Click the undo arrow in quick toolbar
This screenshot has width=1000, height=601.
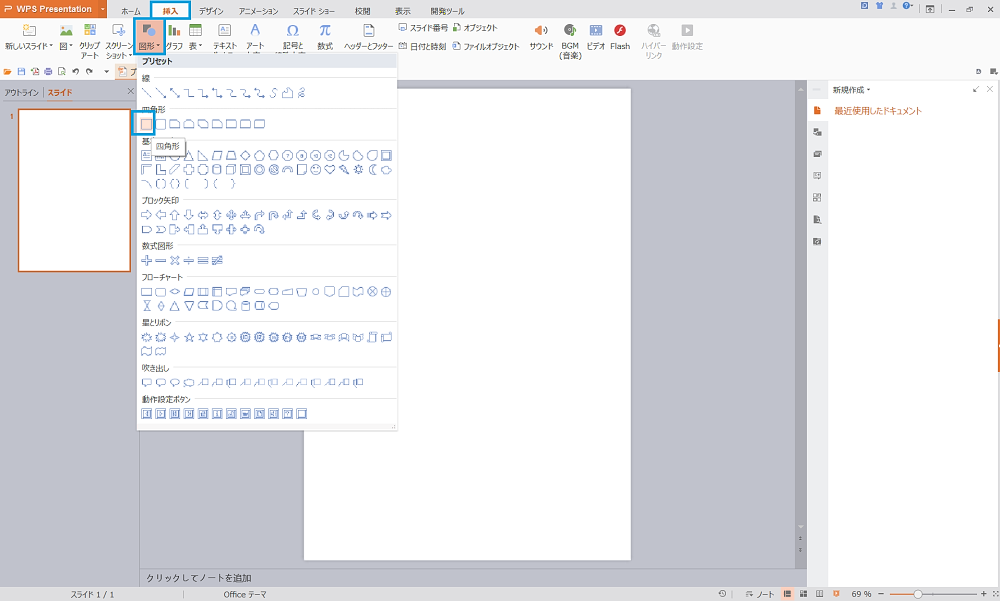point(75,71)
